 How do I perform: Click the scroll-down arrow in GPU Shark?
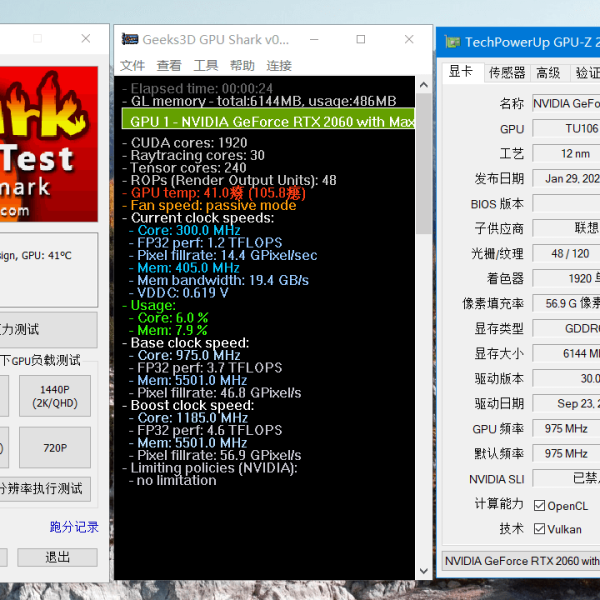coord(424,571)
